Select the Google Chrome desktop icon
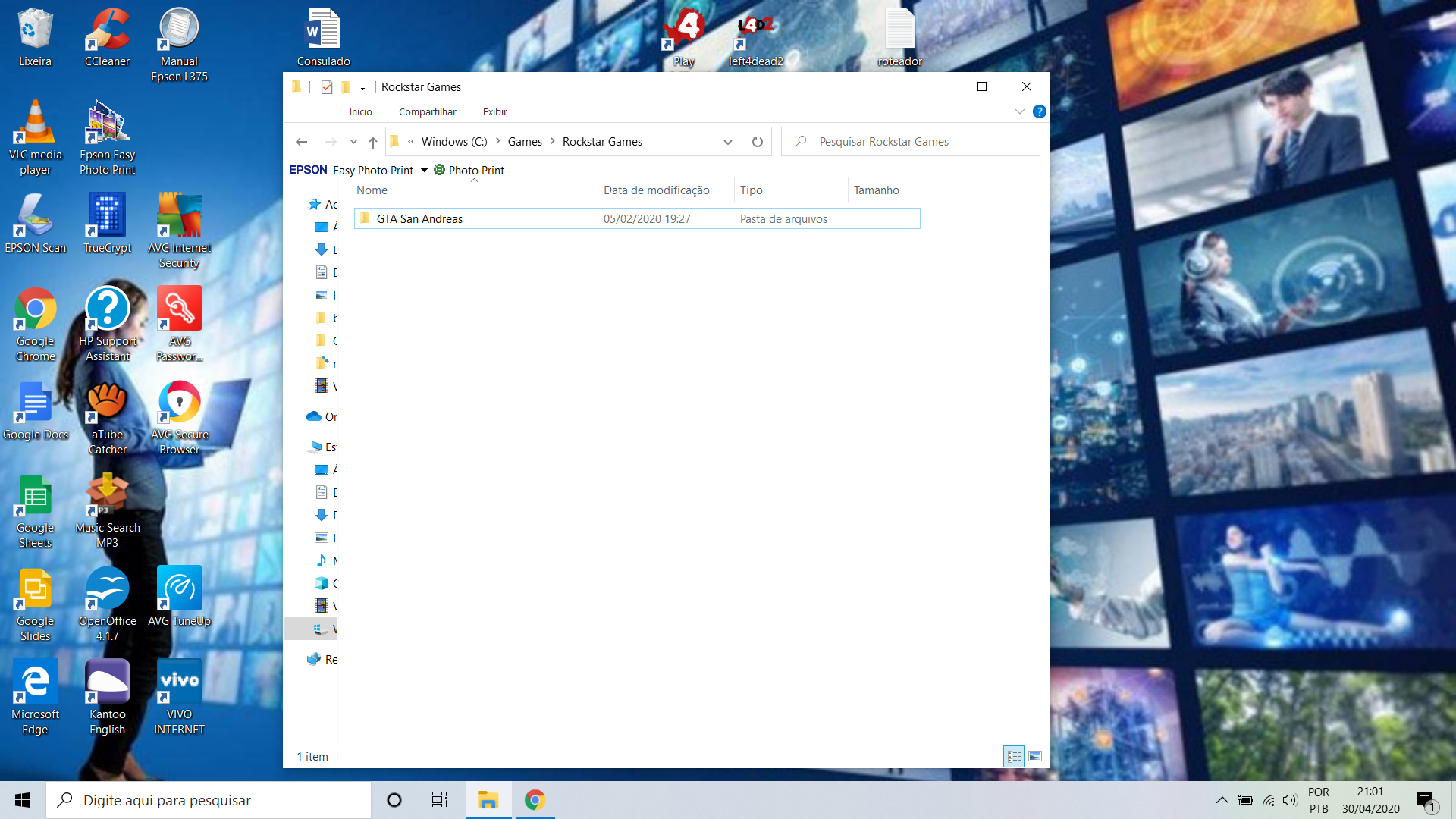This screenshot has width=1456, height=819. point(35,325)
